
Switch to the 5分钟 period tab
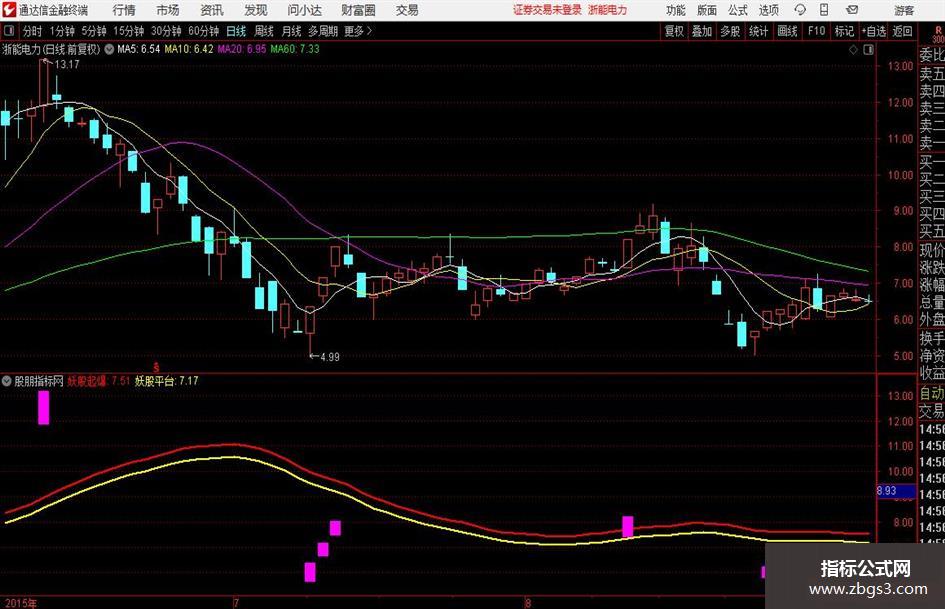94,31
